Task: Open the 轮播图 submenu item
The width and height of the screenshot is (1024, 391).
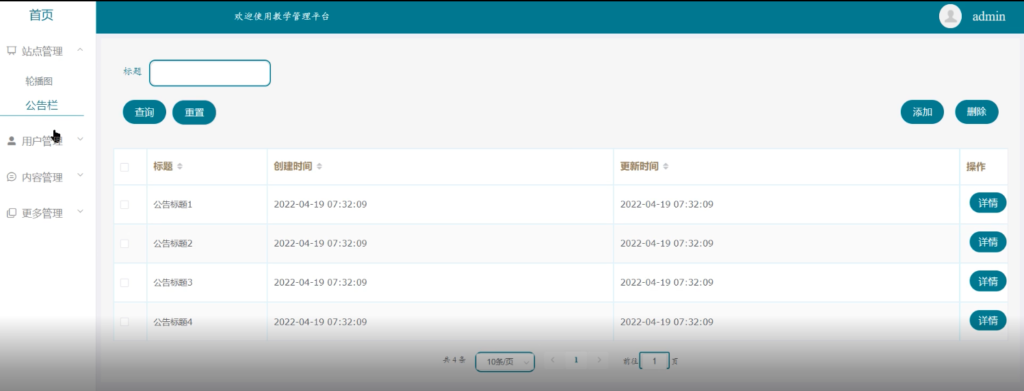Action: coord(39,82)
